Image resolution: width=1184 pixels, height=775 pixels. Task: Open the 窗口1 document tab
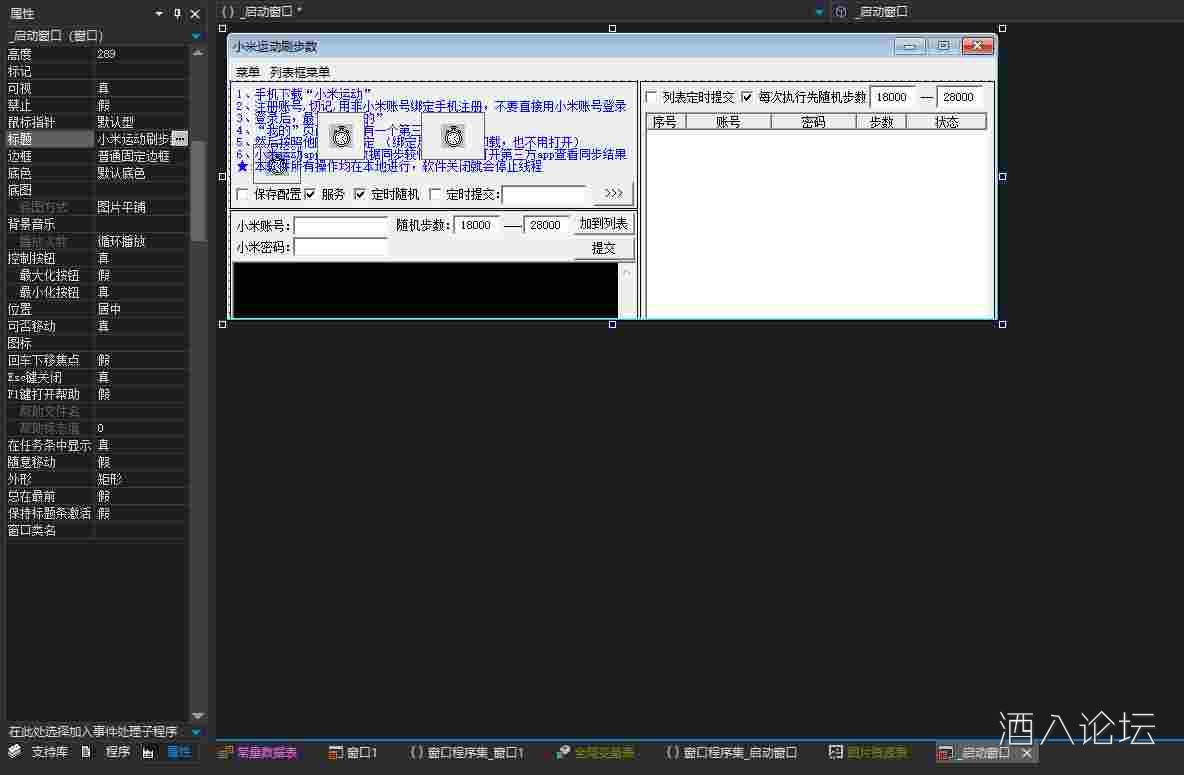[x=353, y=752]
